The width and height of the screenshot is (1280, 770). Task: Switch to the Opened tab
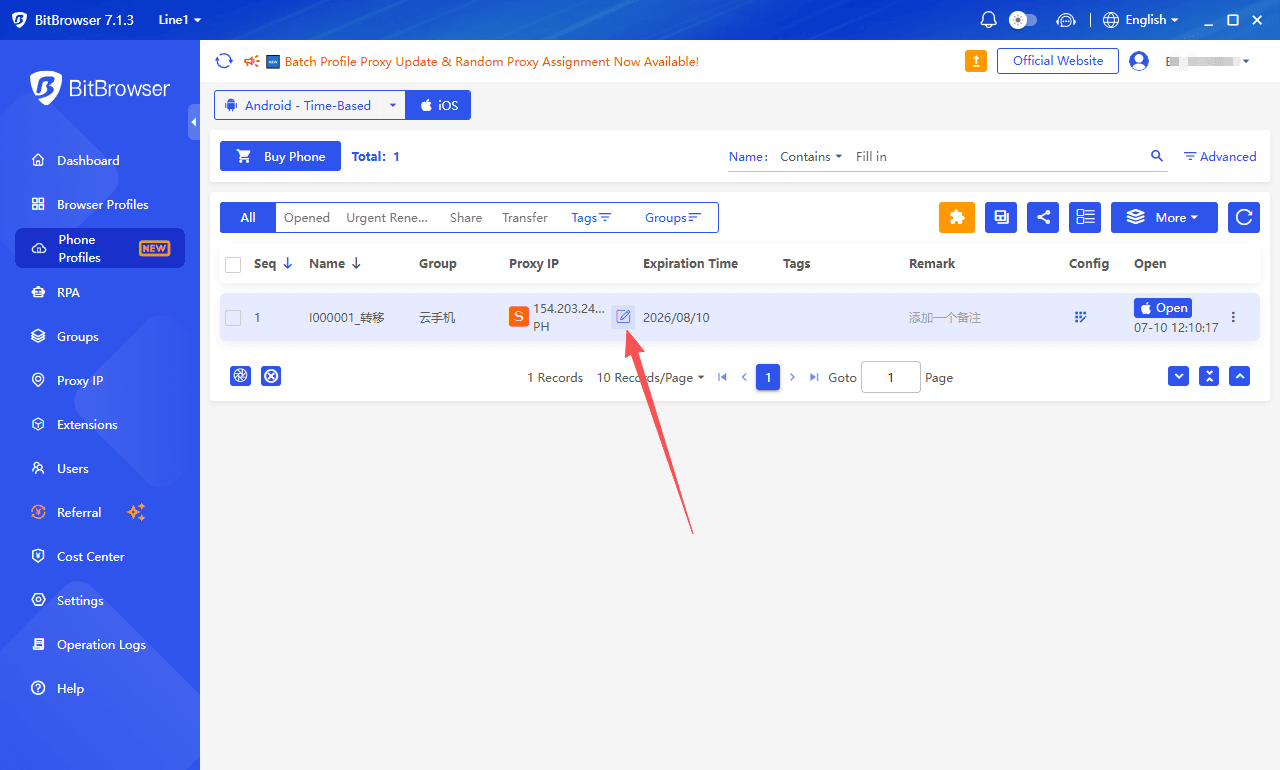pyautogui.click(x=307, y=218)
